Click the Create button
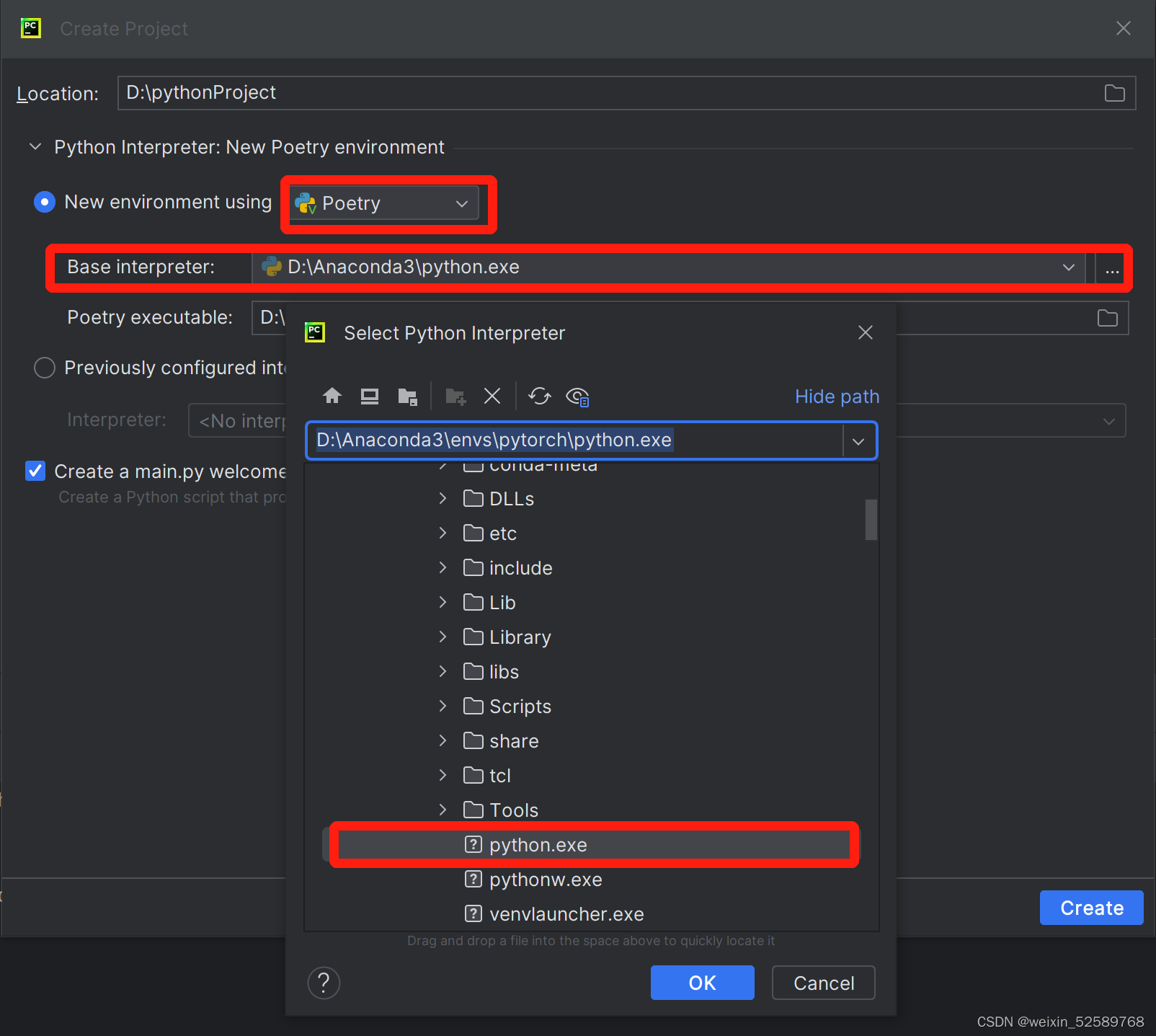The width and height of the screenshot is (1156, 1036). tap(1091, 908)
